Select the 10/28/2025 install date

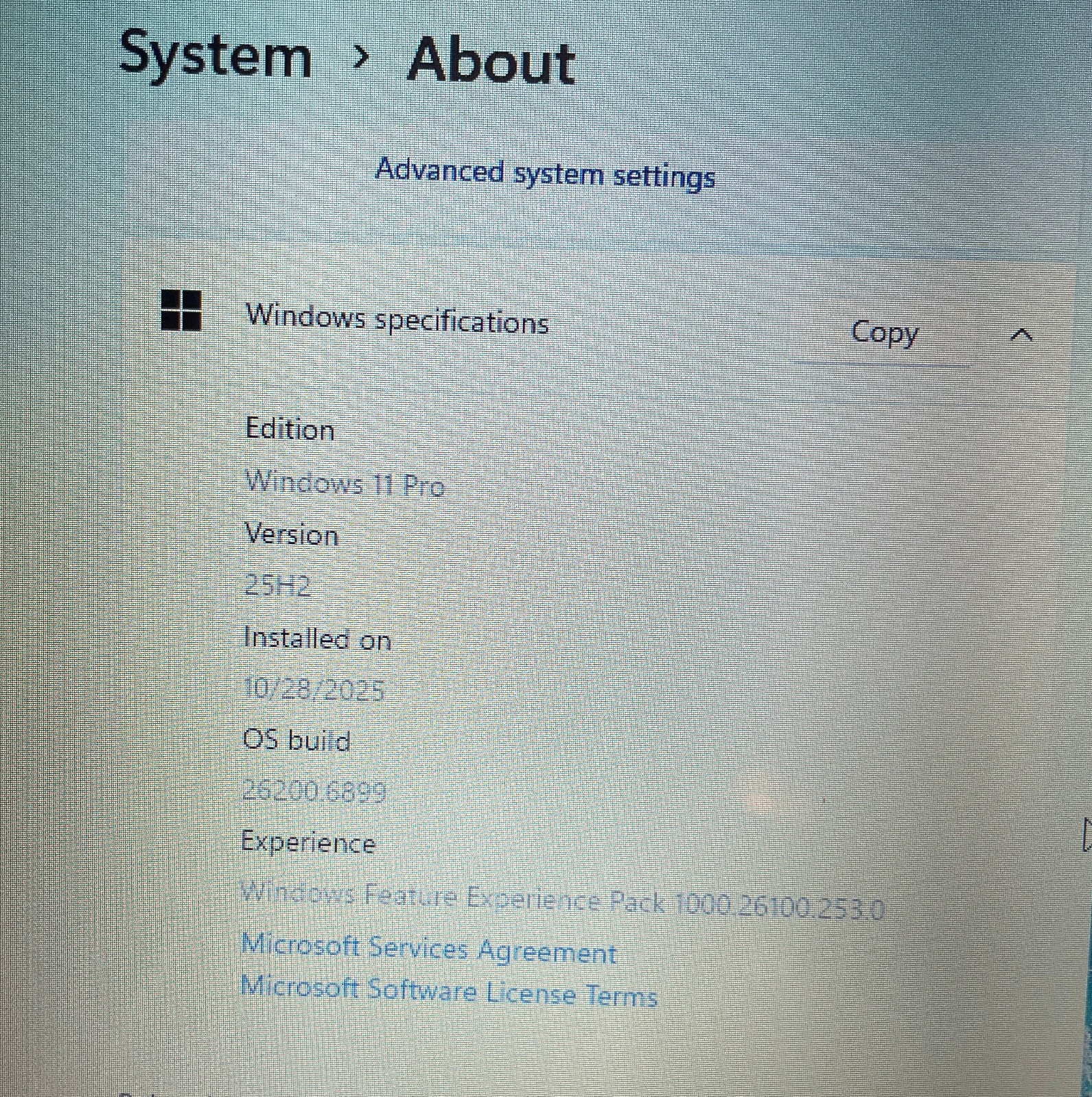314,689
